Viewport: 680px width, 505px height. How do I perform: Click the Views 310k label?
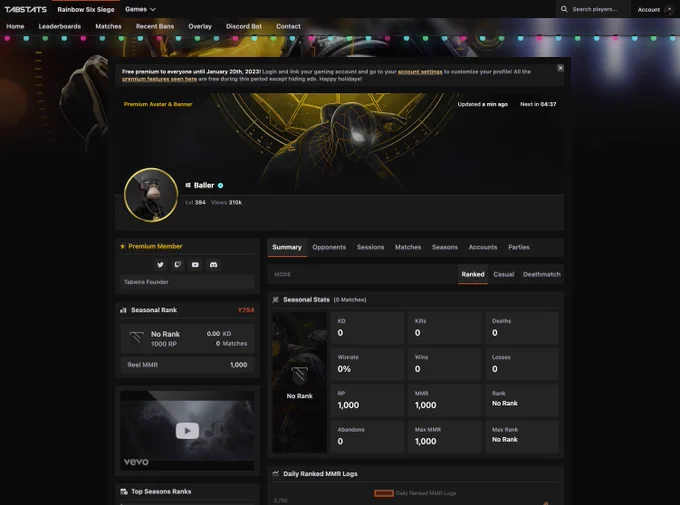(x=226, y=203)
